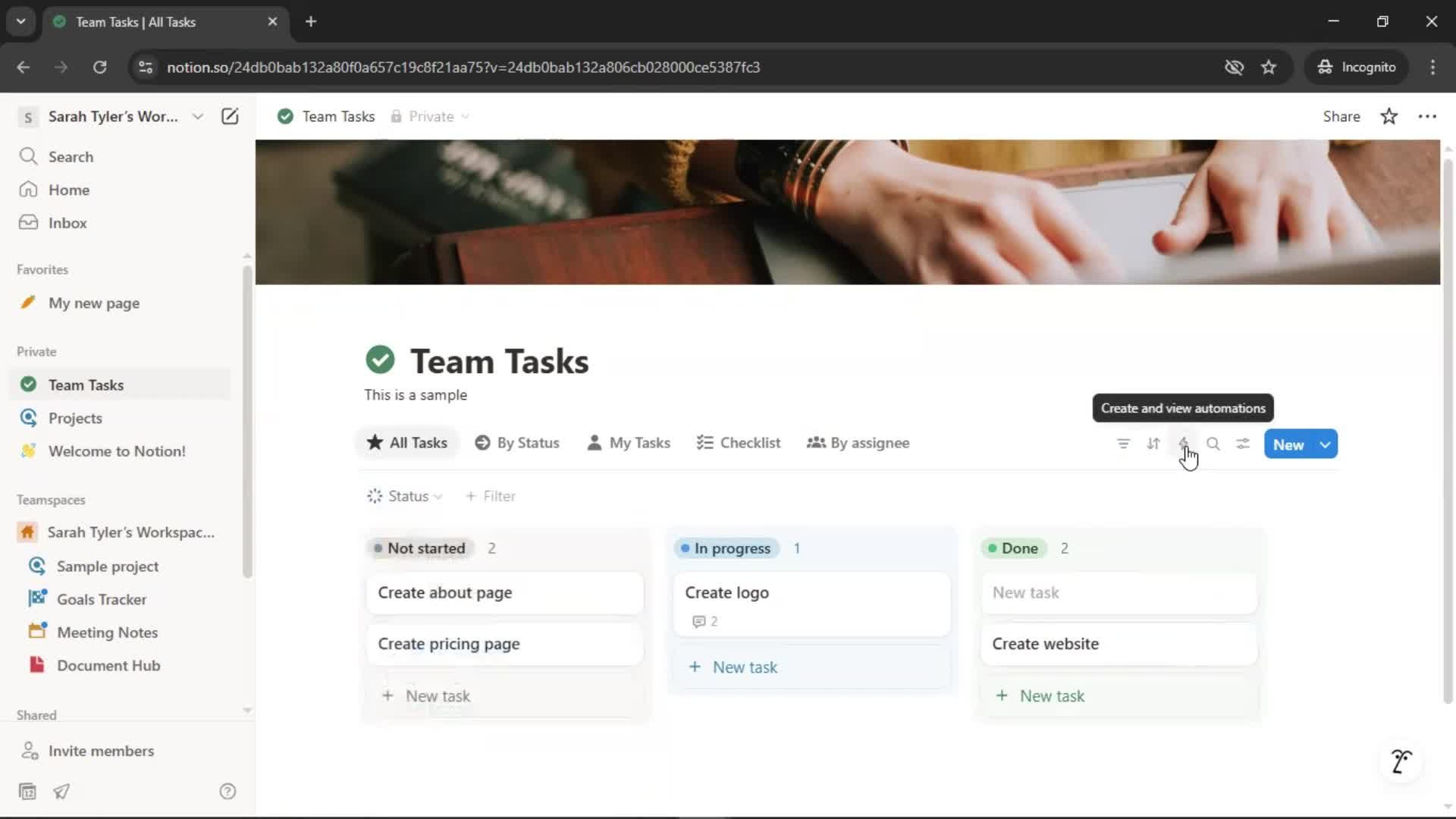1456x819 pixels.
Task: Close the Team Tasks browser tab
Action: (x=272, y=21)
